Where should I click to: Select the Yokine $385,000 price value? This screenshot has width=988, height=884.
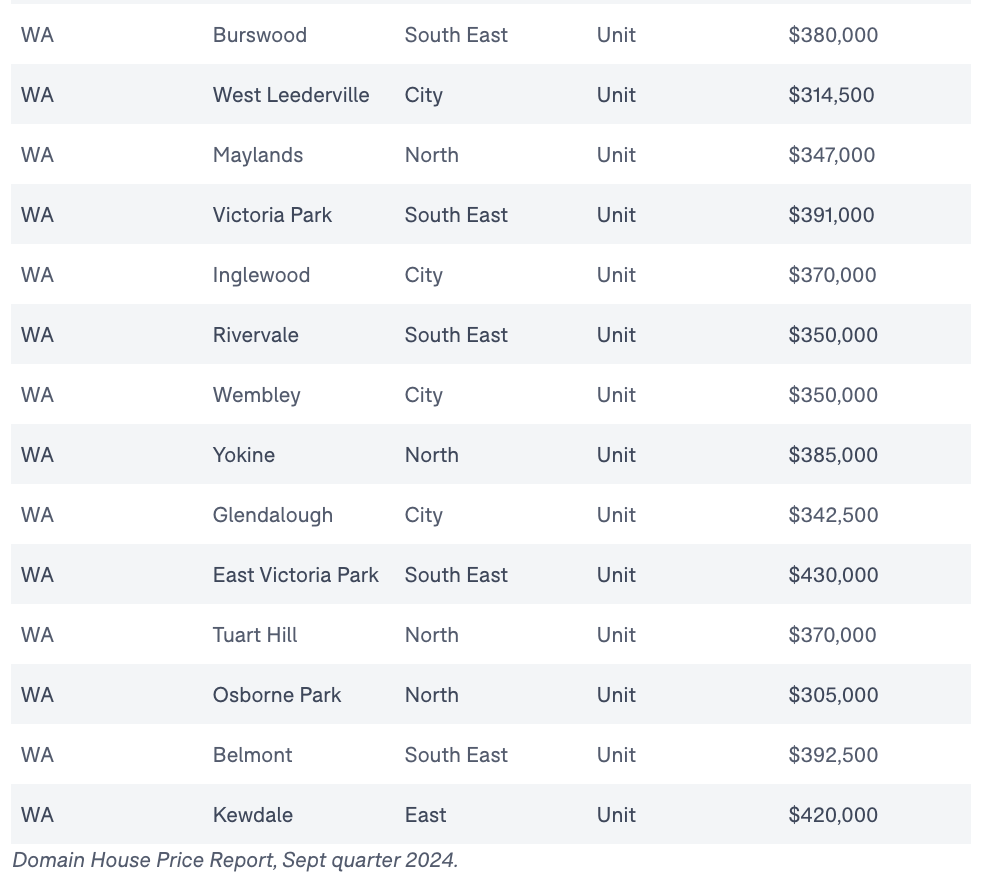tap(833, 455)
